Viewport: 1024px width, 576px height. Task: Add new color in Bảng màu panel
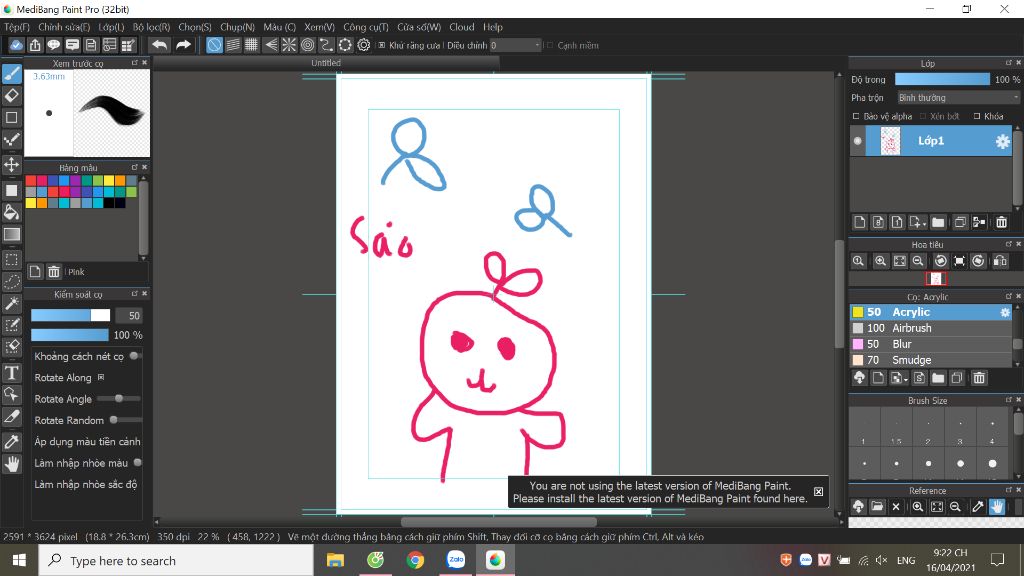click(35, 272)
